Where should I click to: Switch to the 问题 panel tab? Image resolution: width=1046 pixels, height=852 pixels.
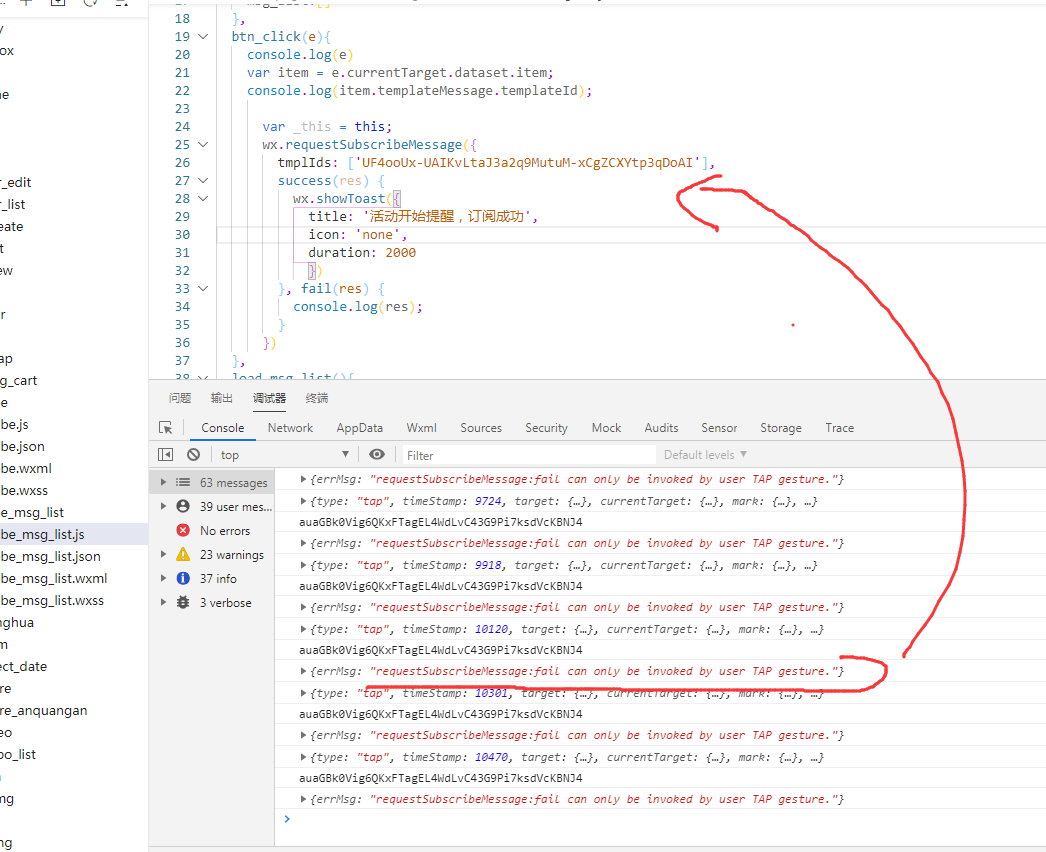pos(180,398)
